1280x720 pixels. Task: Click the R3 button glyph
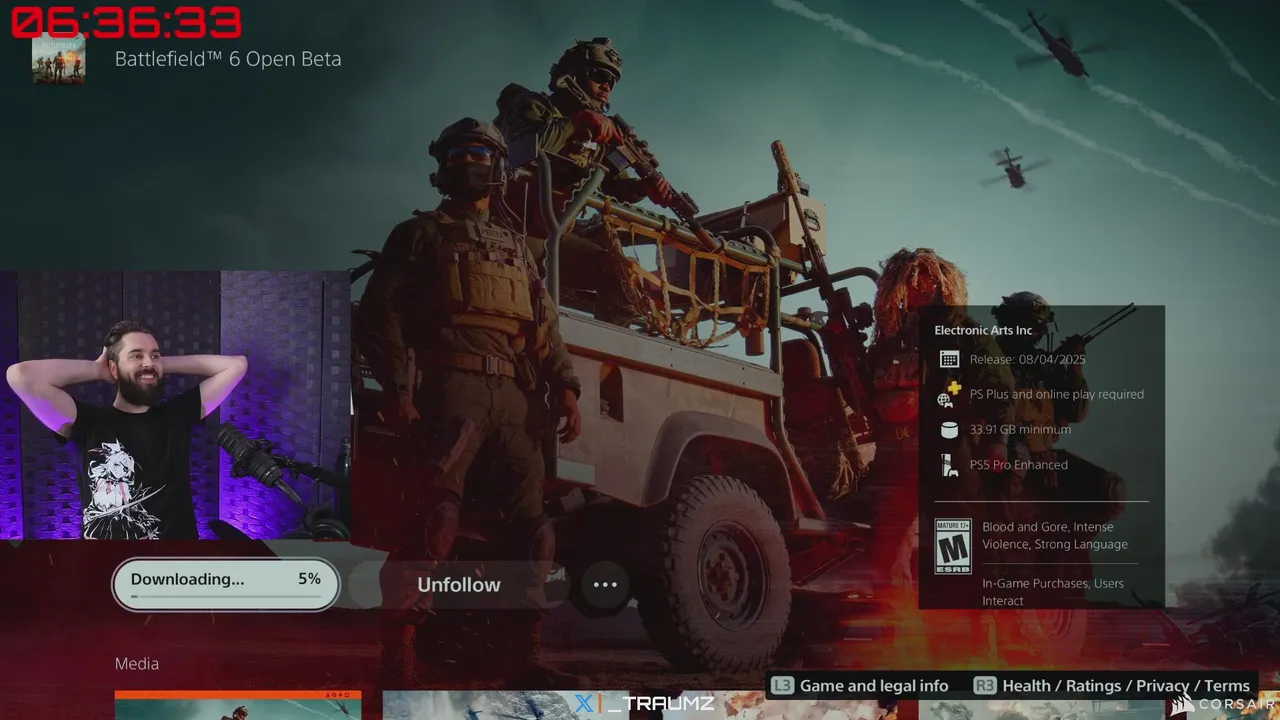[x=985, y=686]
